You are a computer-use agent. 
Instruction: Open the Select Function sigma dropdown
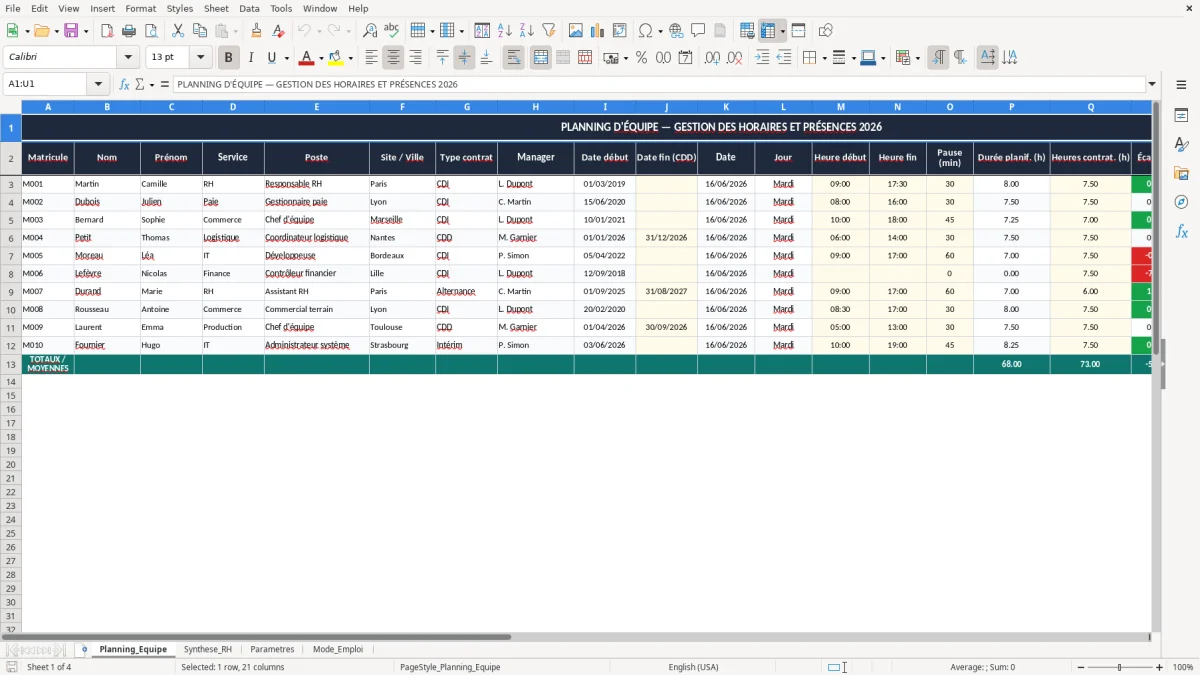tap(153, 84)
